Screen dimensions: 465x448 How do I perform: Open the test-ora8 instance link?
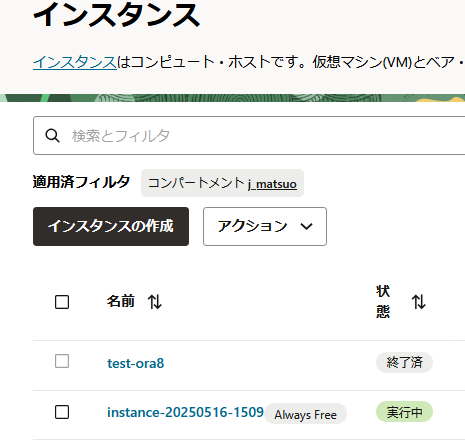[136, 363]
